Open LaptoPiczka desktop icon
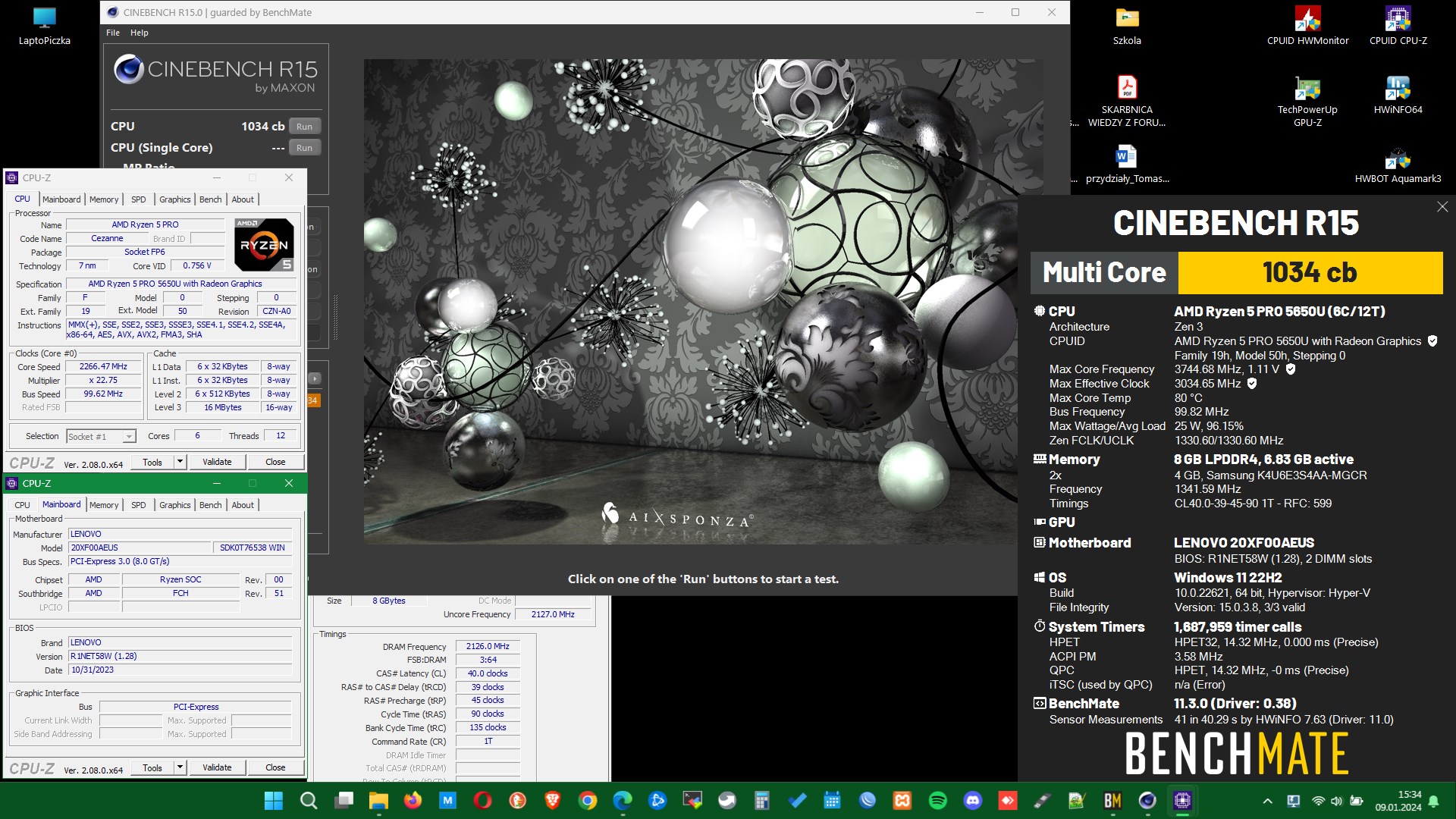This screenshot has height=819, width=1456. pos(45,27)
